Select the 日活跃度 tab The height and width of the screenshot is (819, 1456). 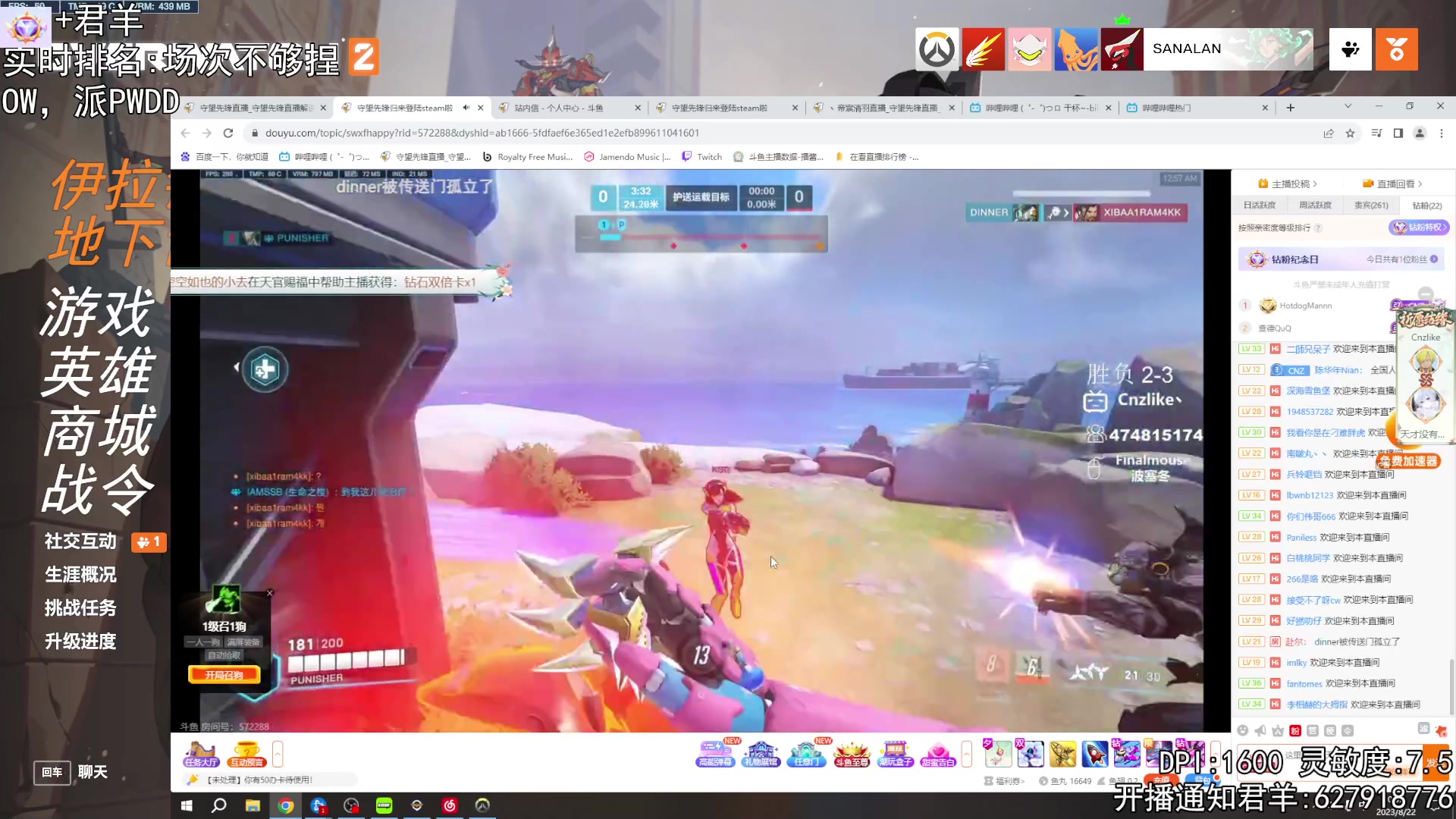coord(1259,205)
